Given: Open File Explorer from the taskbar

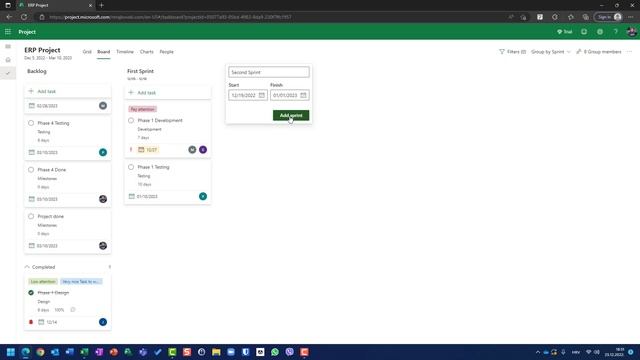Looking at the screenshot, I should click(x=216, y=352).
